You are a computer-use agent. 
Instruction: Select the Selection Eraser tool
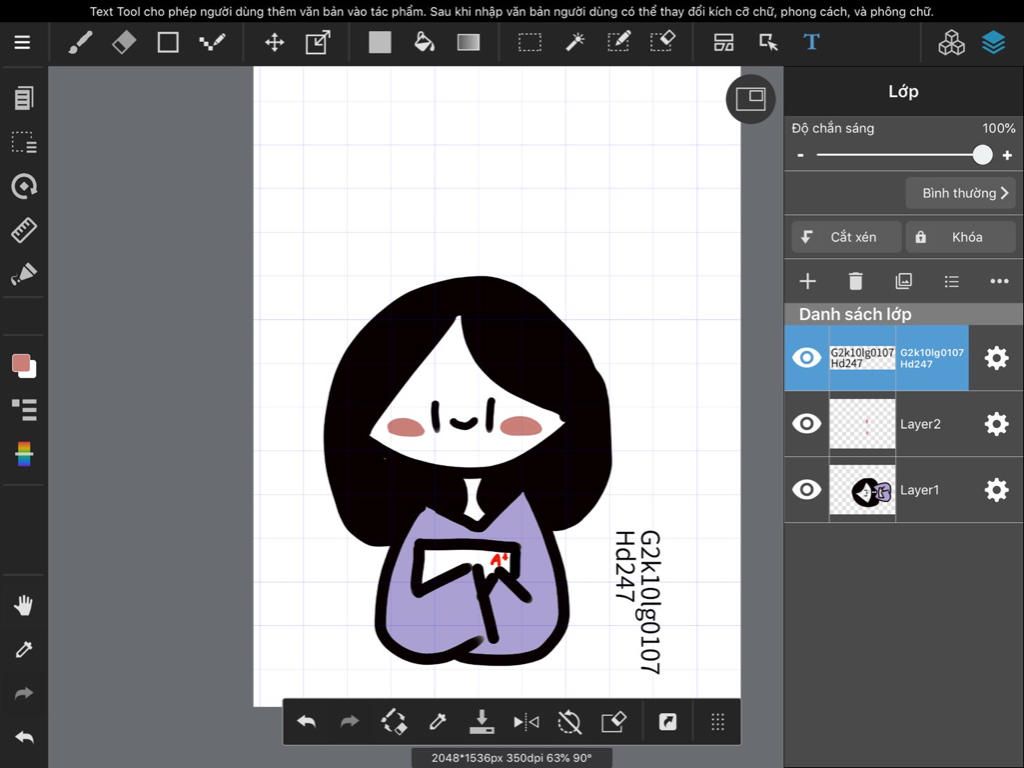[x=662, y=43]
